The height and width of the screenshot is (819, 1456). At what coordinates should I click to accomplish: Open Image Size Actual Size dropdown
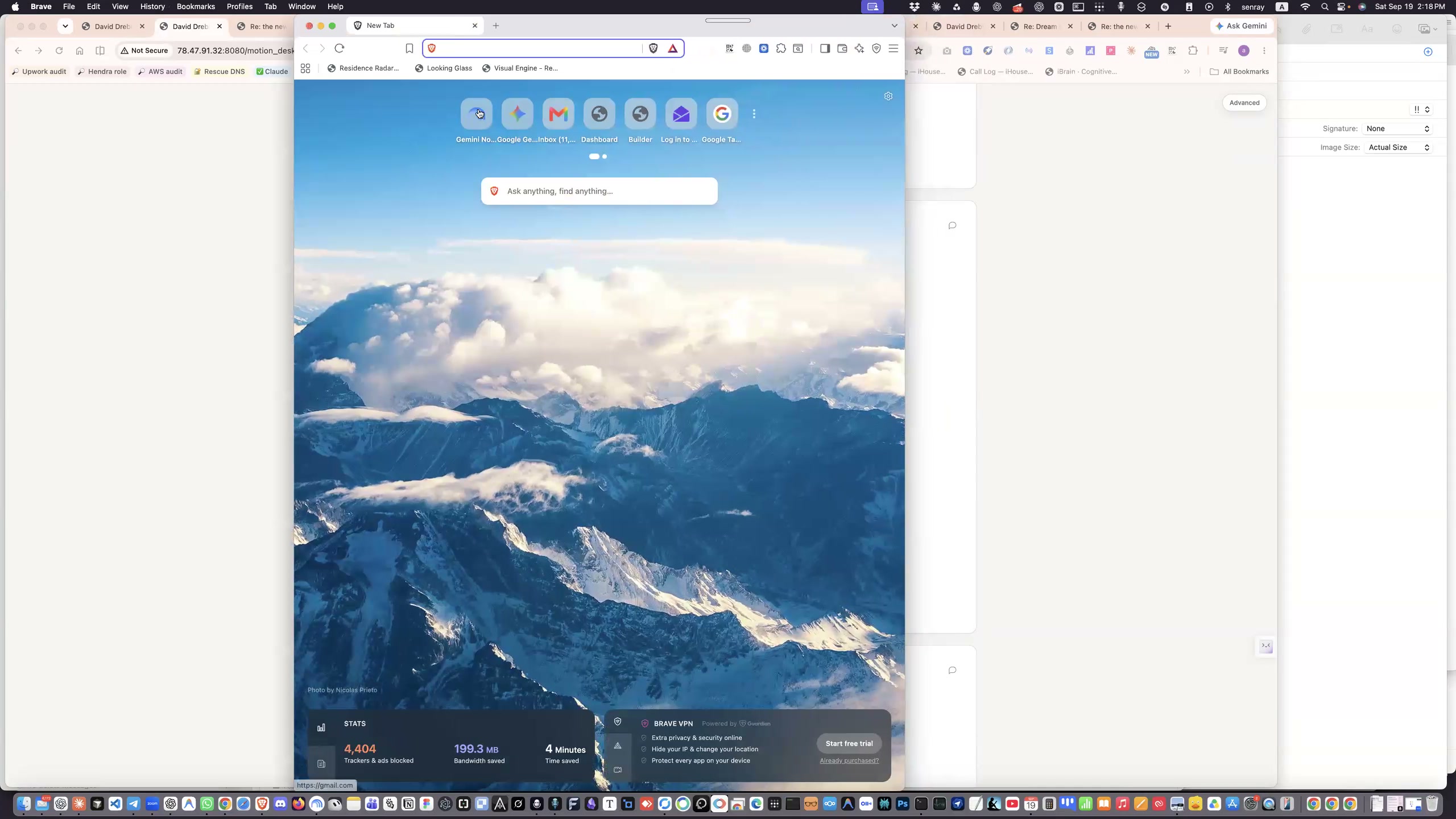tap(1398, 147)
